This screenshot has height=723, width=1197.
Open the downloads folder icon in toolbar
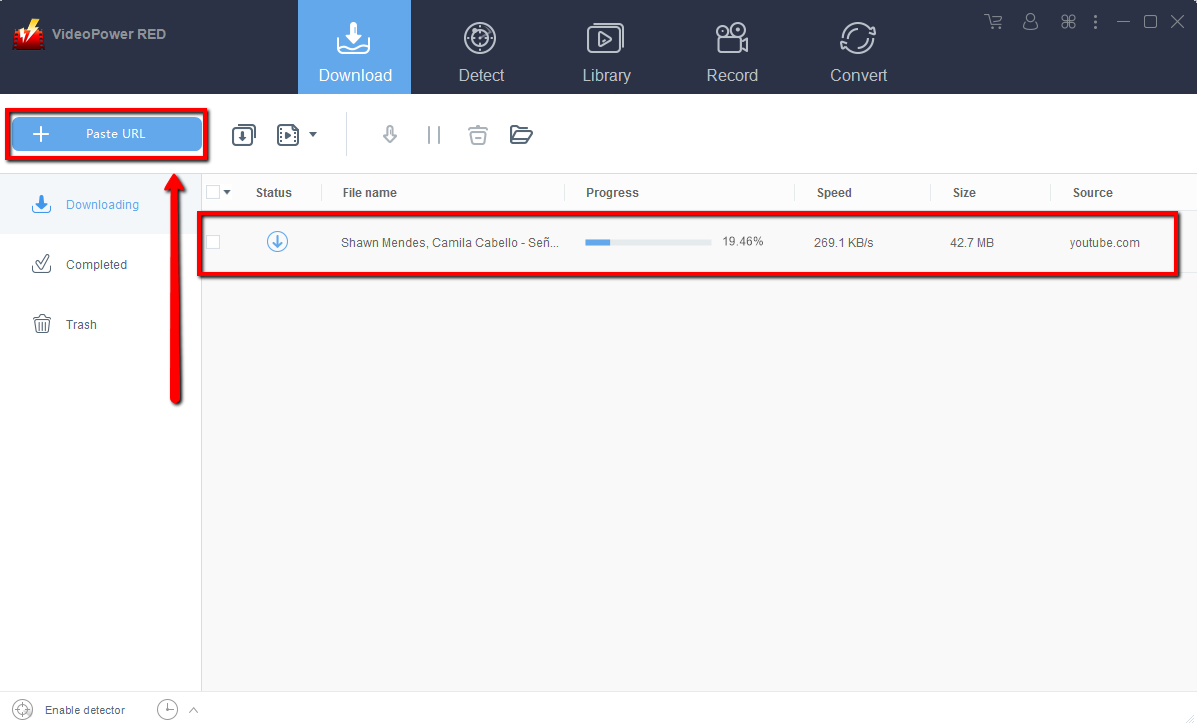click(521, 134)
